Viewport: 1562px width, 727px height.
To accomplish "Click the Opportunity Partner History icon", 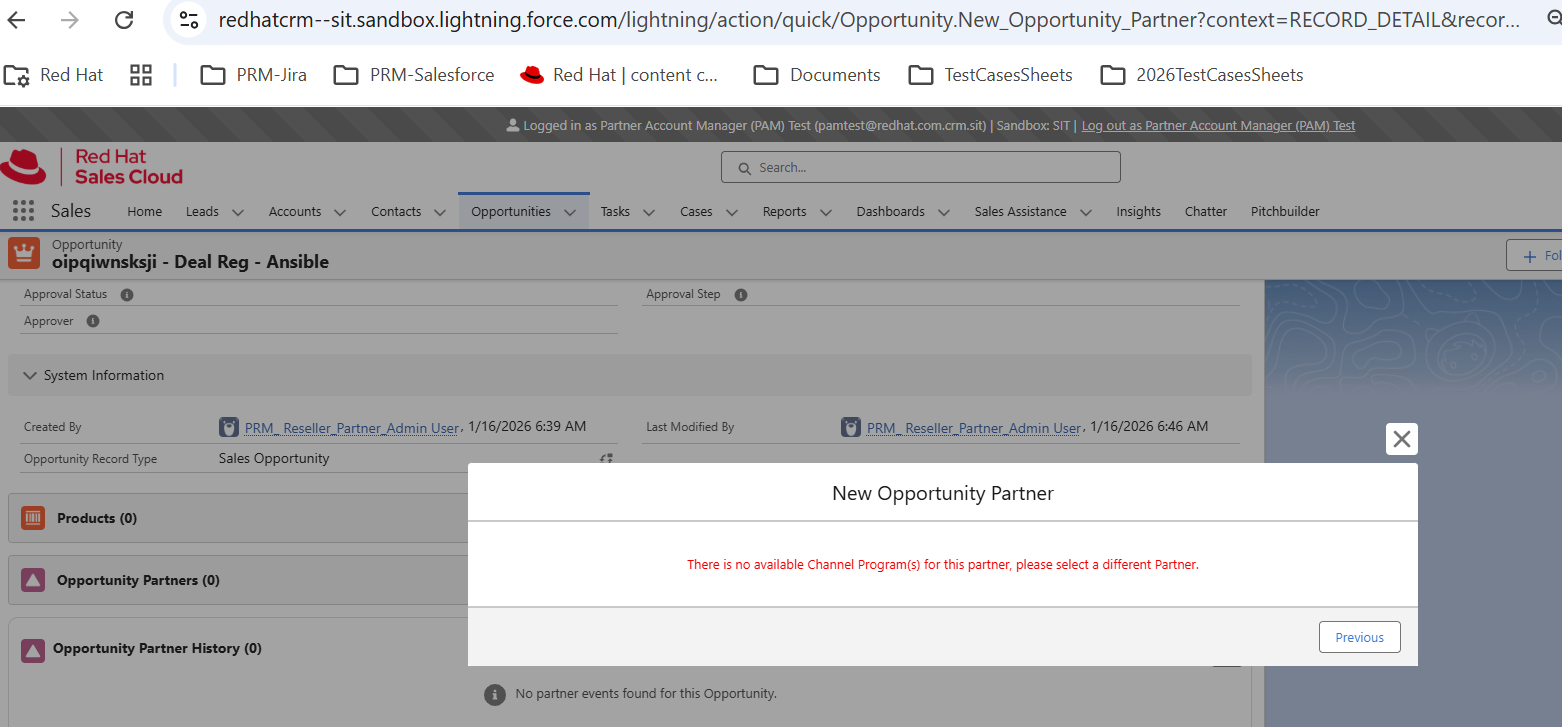I will pyautogui.click(x=33, y=651).
